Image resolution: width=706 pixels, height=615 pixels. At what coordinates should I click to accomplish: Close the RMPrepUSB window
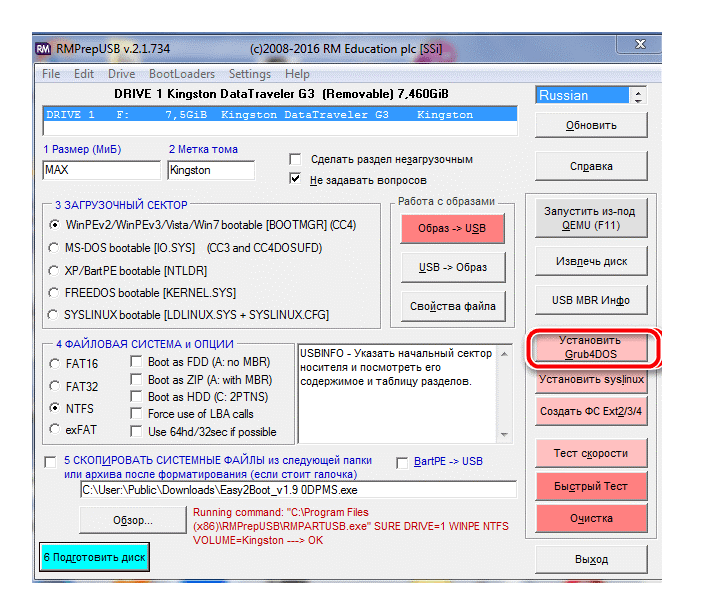point(640,44)
